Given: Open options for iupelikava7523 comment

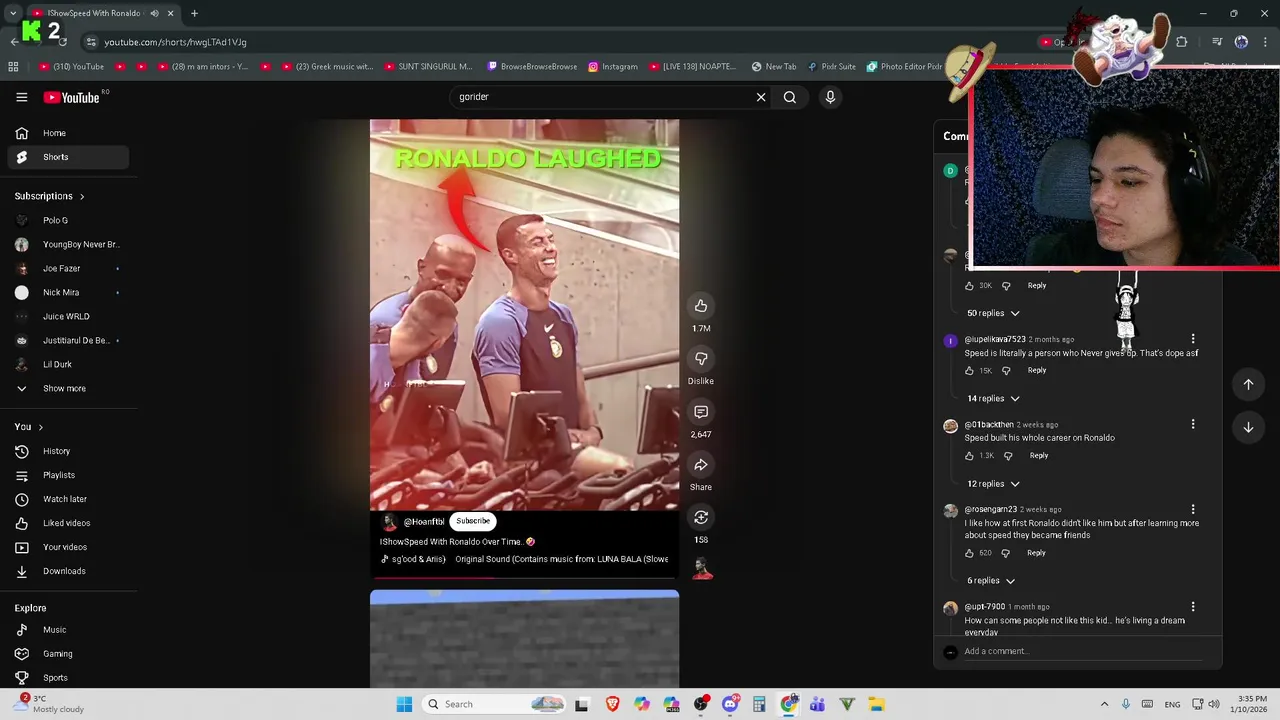Looking at the screenshot, I should click(x=1192, y=339).
